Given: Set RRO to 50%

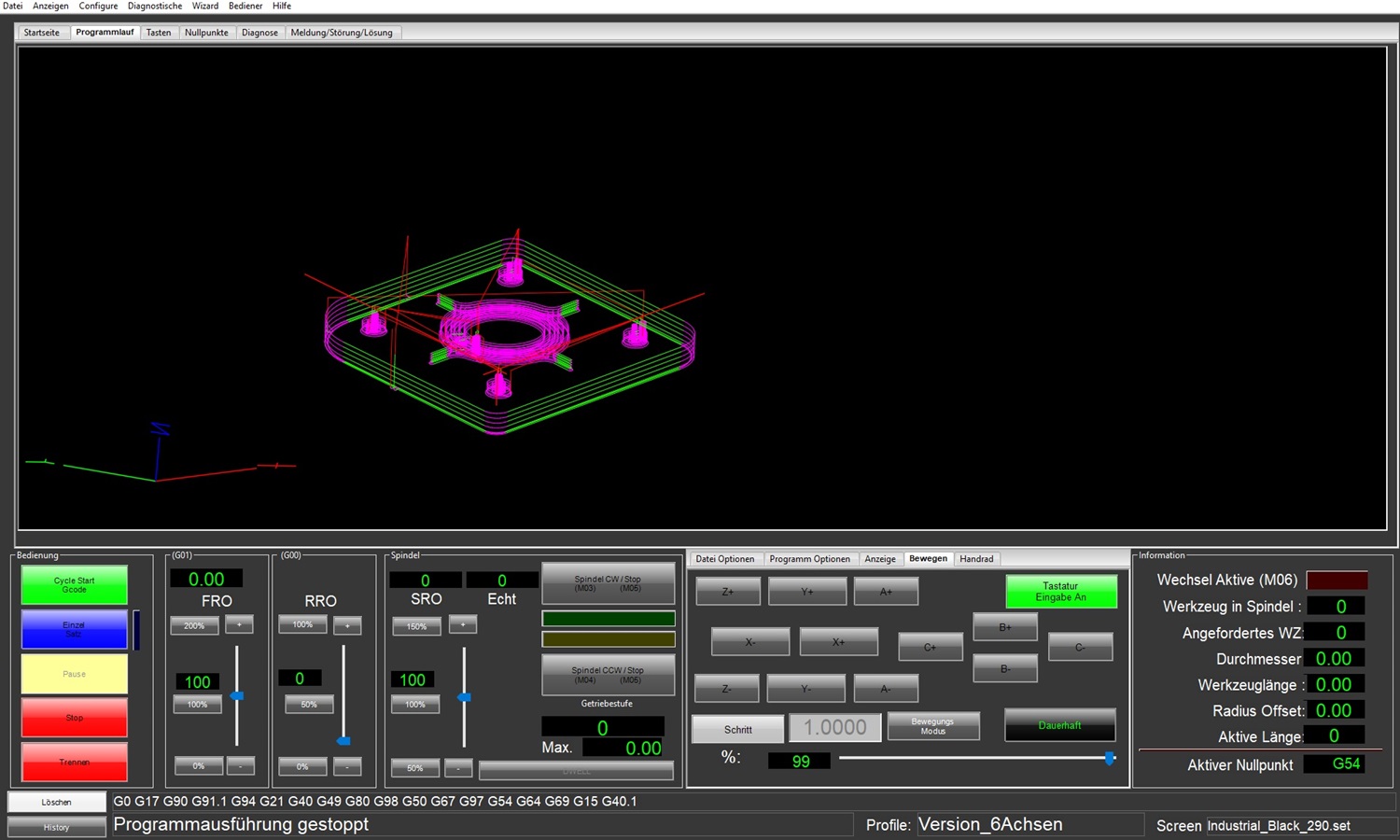Looking at the screenshot, I should [x=309, y=705].
